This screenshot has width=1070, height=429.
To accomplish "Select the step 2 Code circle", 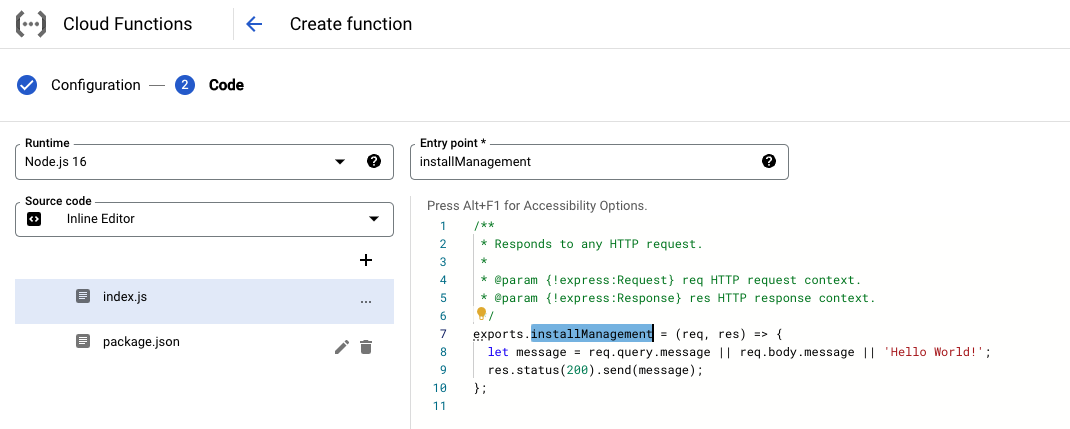I will pos(185,85).
